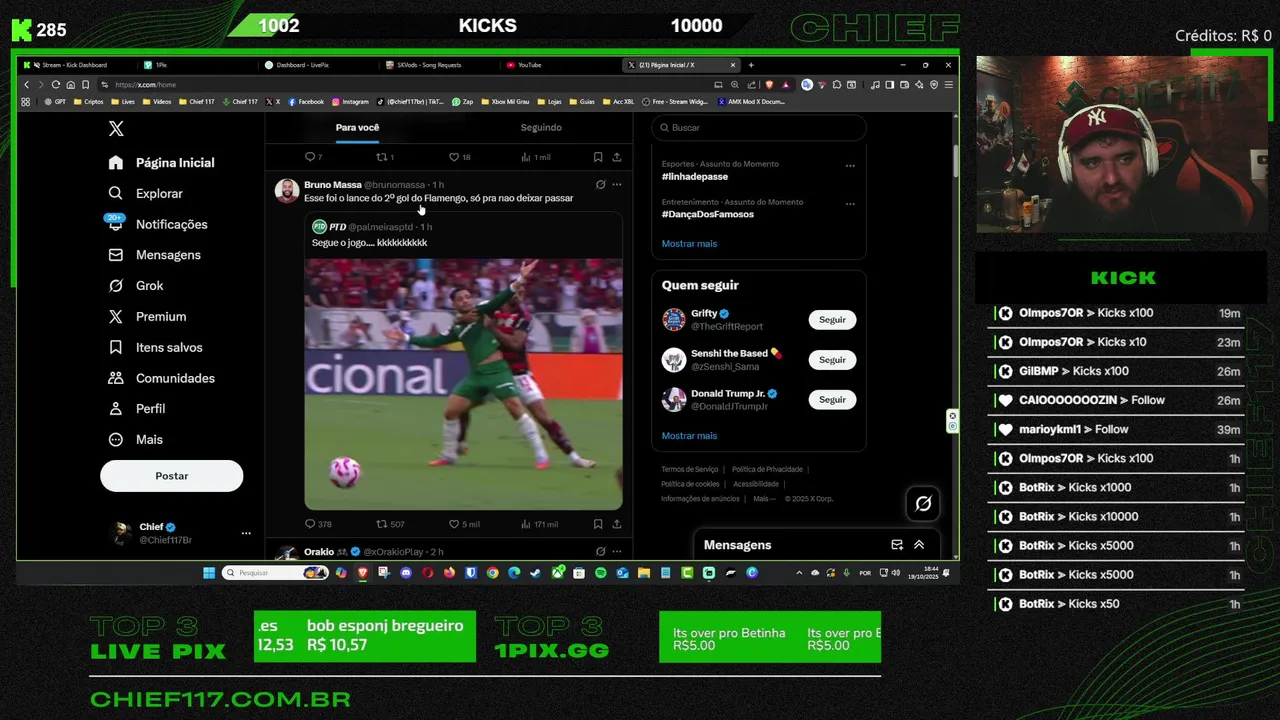
Task: Open Itens salvos in the sidebar
Action: coord(155,348)
